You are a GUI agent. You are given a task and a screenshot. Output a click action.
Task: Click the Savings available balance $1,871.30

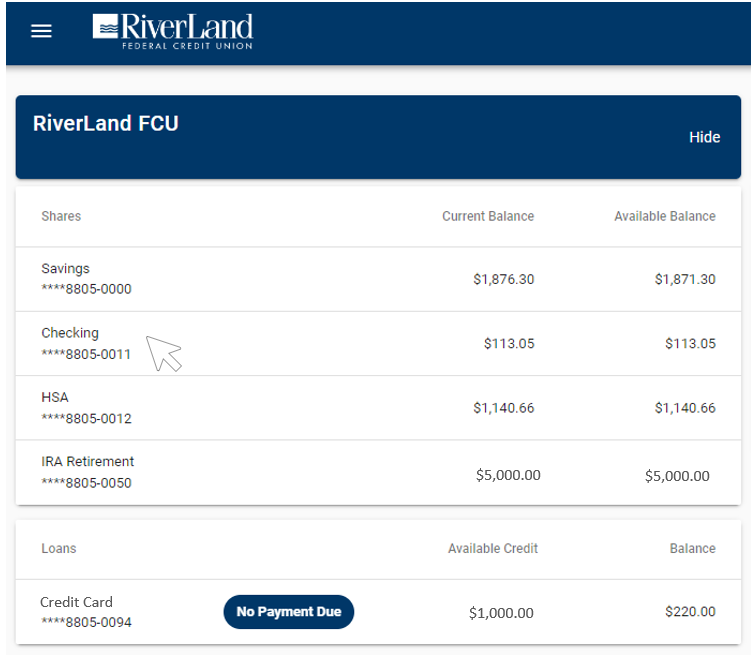click(685, 279)
